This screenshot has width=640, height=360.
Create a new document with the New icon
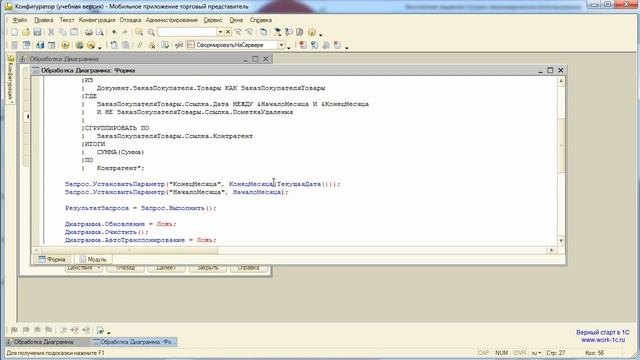click(x=14, y=32)
